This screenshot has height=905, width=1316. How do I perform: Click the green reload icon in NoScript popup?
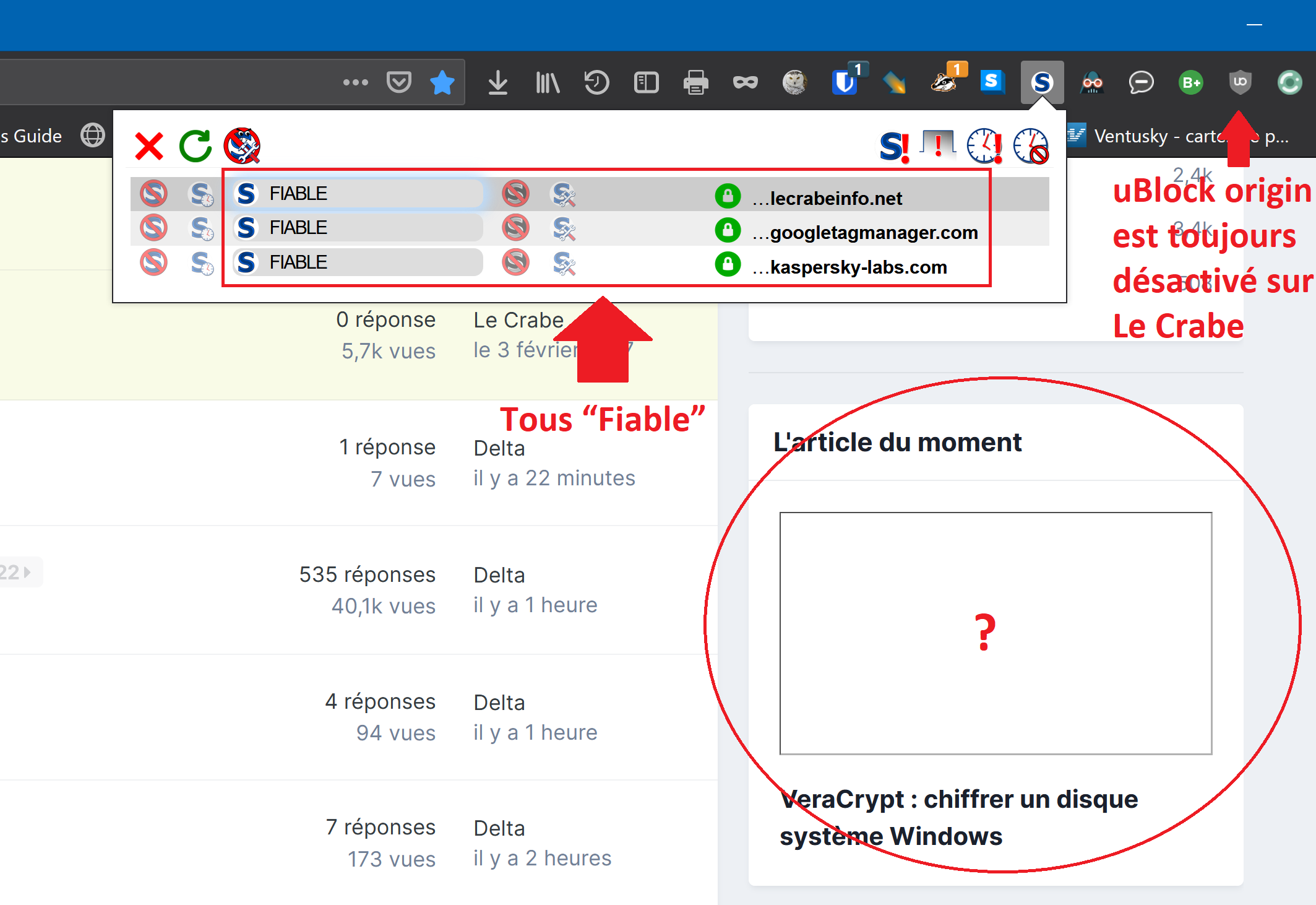coord(196,146)
